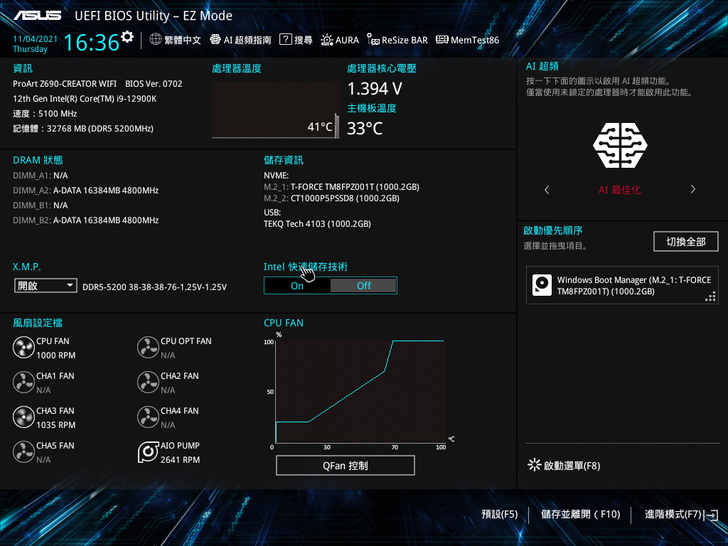Turn On Intel 快速儲存技術
The width and height of the screenshot is (728, 546).
click(297, 286)
